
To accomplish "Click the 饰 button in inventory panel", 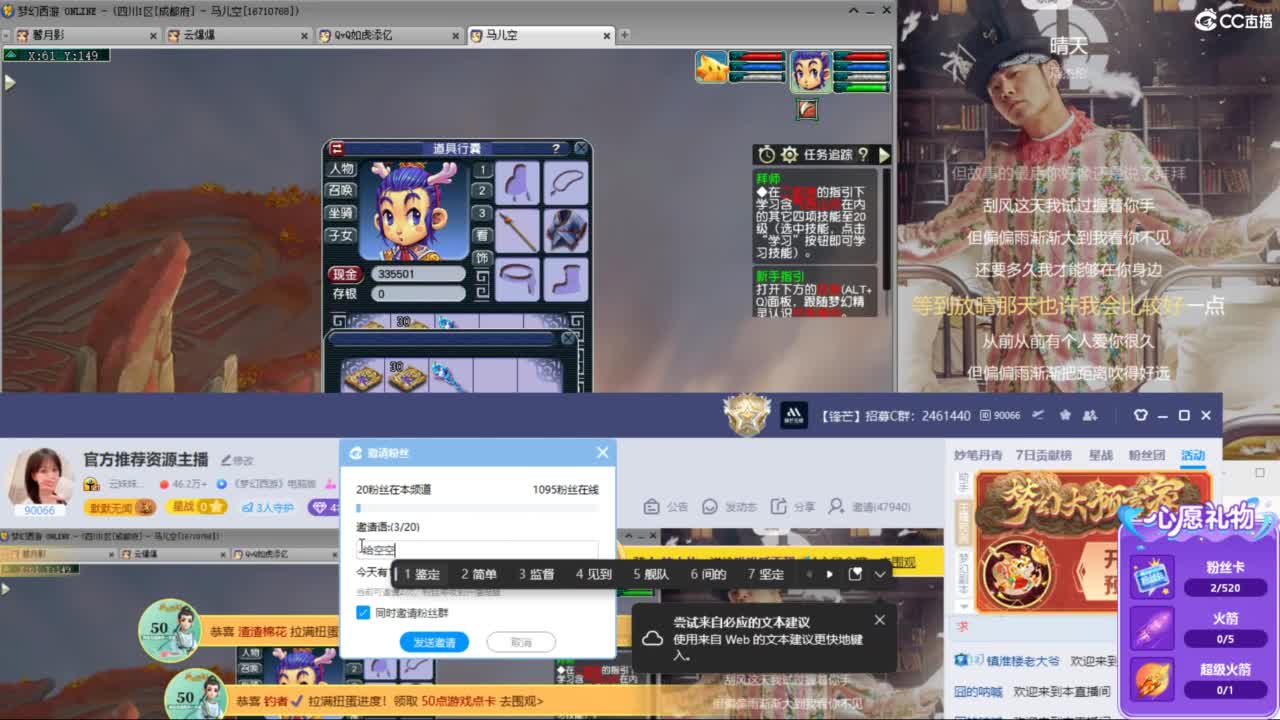I will (x=482, y=257).
